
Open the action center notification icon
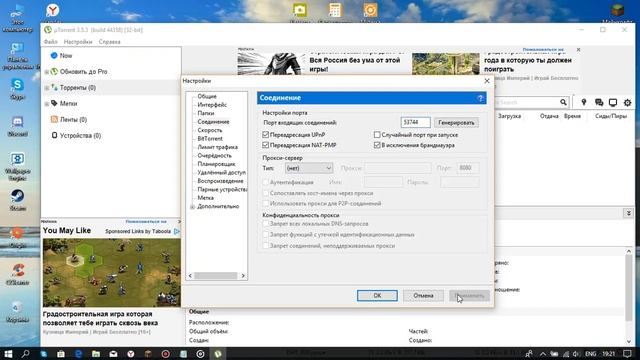(x=627, y=353)
